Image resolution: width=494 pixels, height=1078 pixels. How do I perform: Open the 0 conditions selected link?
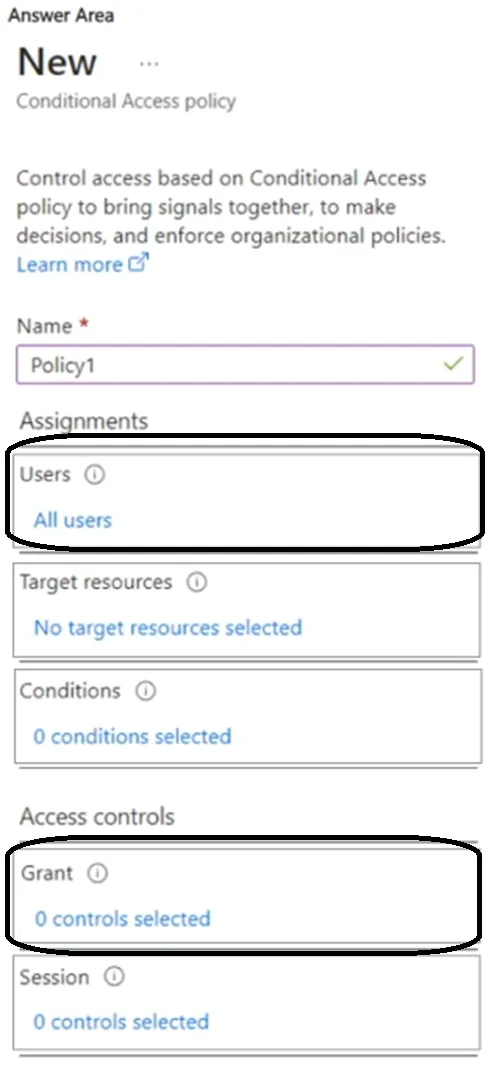132,736
